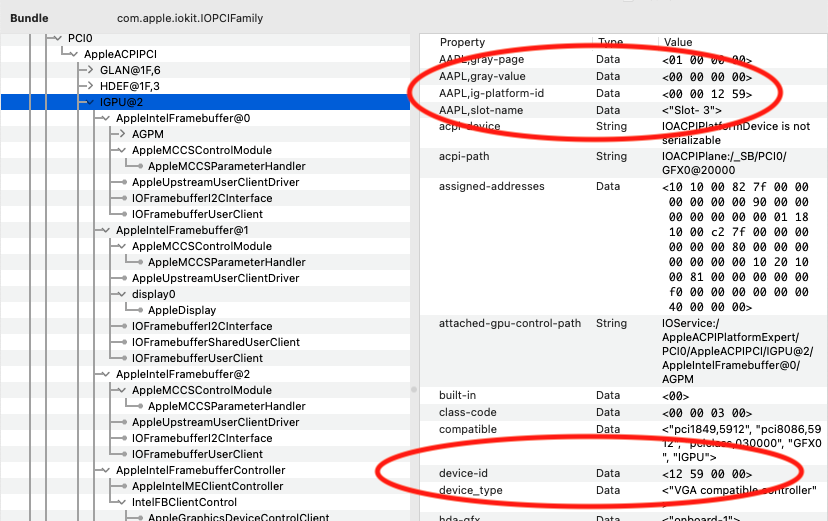Select the device_type property name
This screenshot has height=521, width=828.
point(471,490)
